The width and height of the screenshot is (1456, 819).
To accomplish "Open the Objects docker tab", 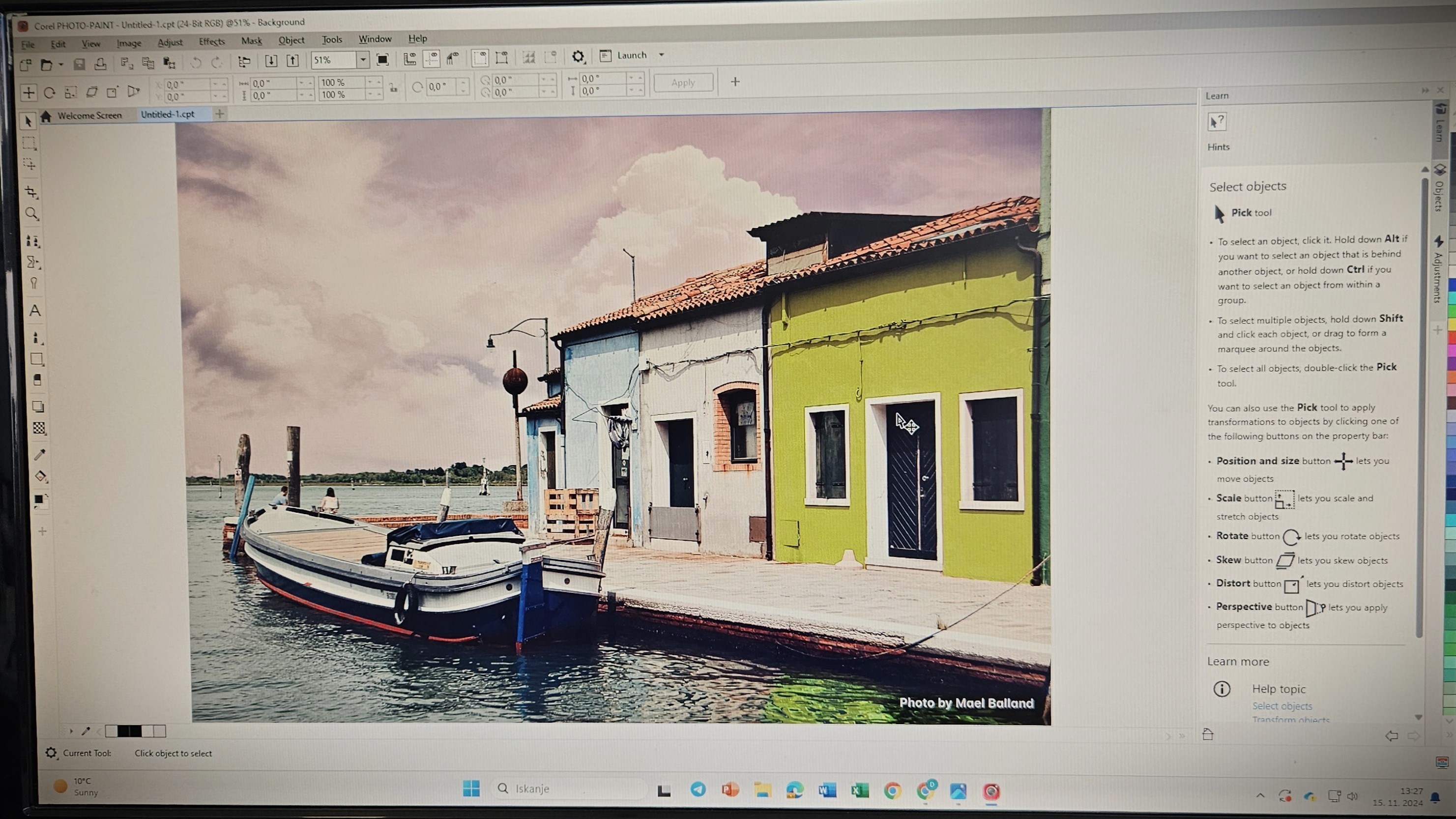I will point(1440,189).
